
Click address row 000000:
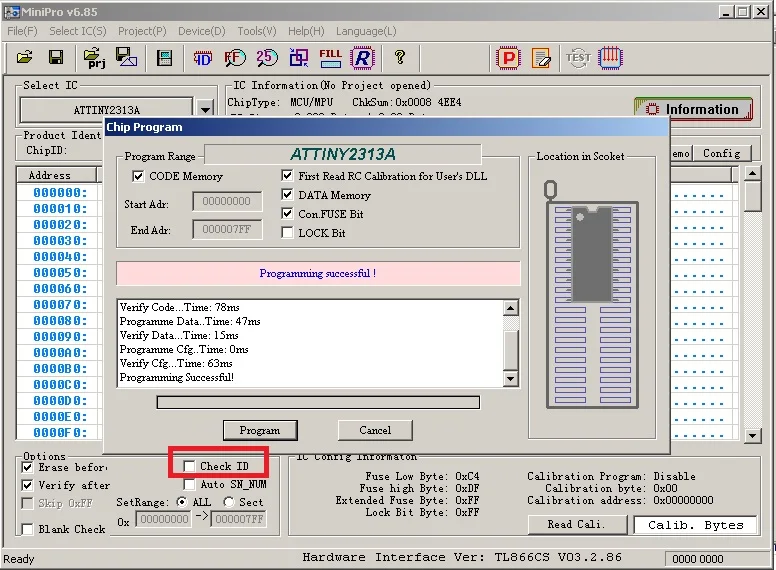pos(60,192)
